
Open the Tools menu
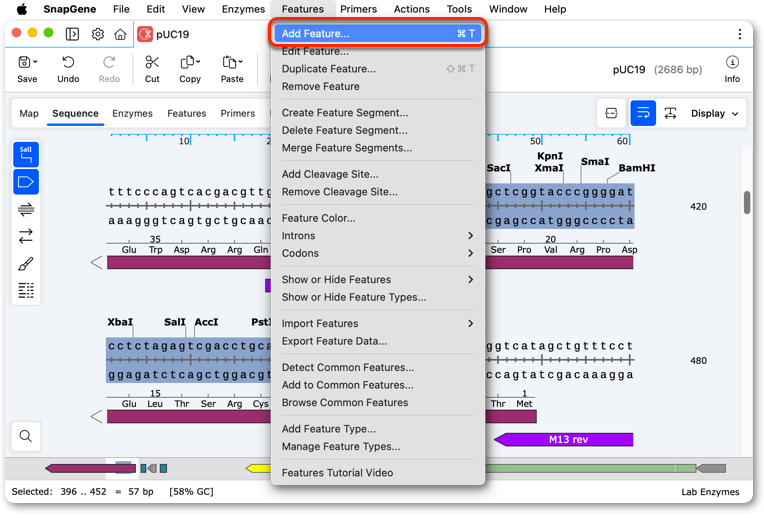[459, 9]
